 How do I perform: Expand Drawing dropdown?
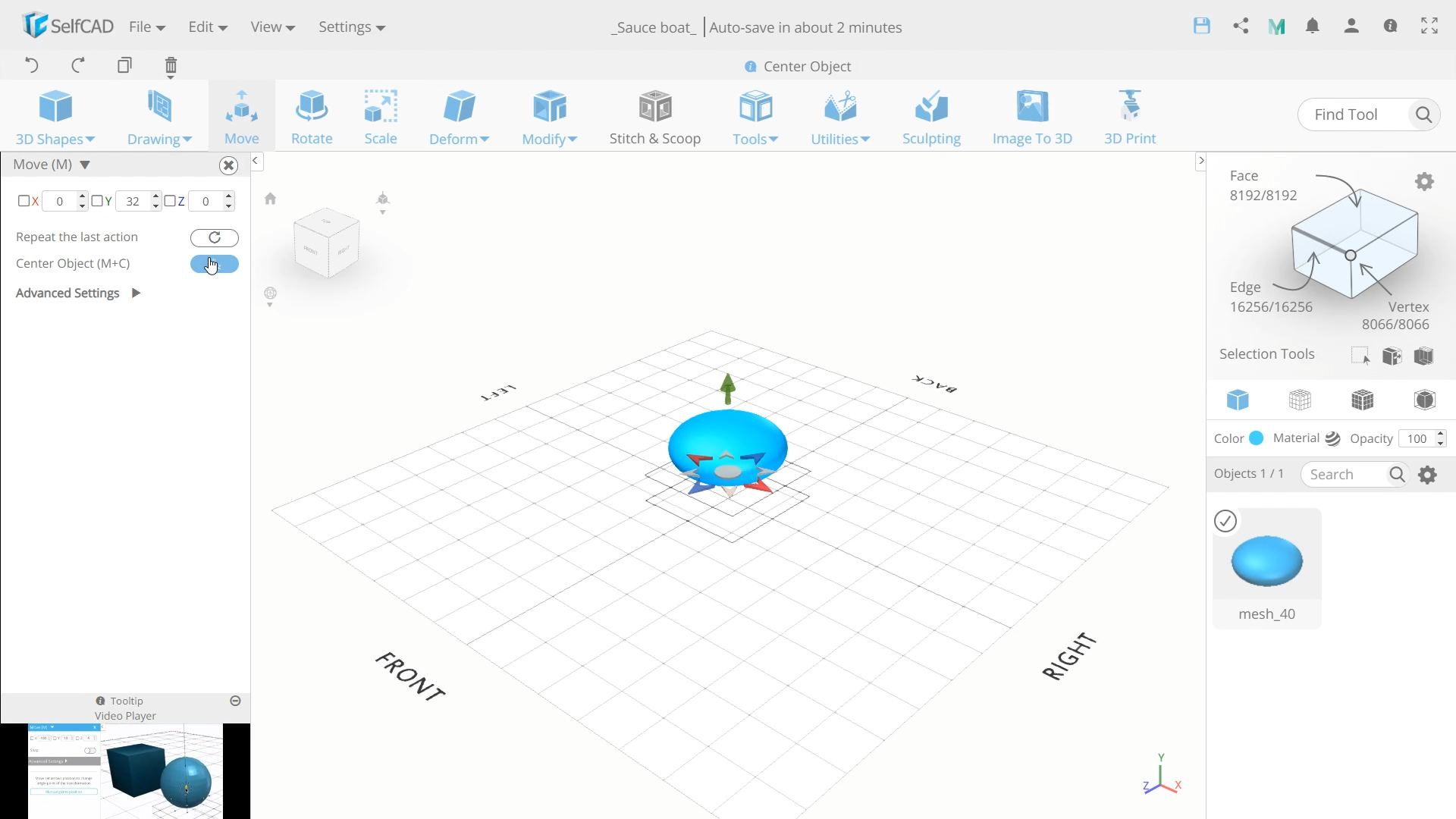coord(159,118)
